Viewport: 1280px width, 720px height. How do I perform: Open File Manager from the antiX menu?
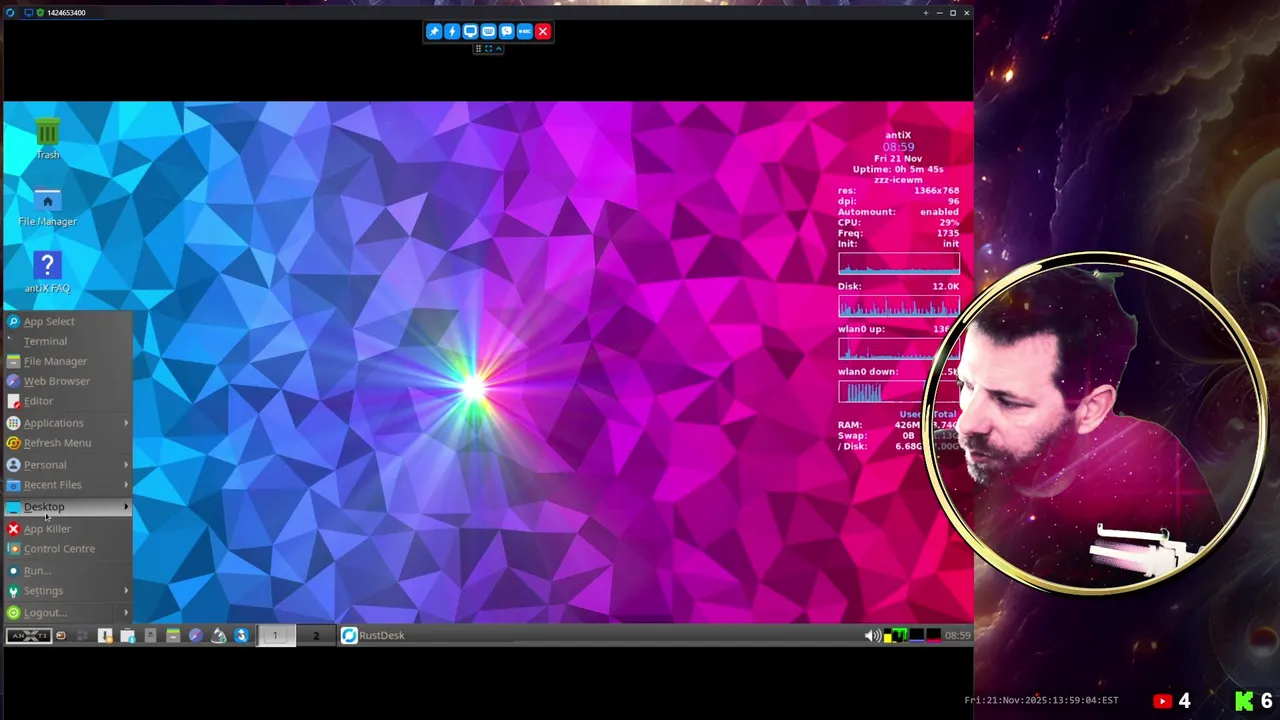click(x=67, y=361)
